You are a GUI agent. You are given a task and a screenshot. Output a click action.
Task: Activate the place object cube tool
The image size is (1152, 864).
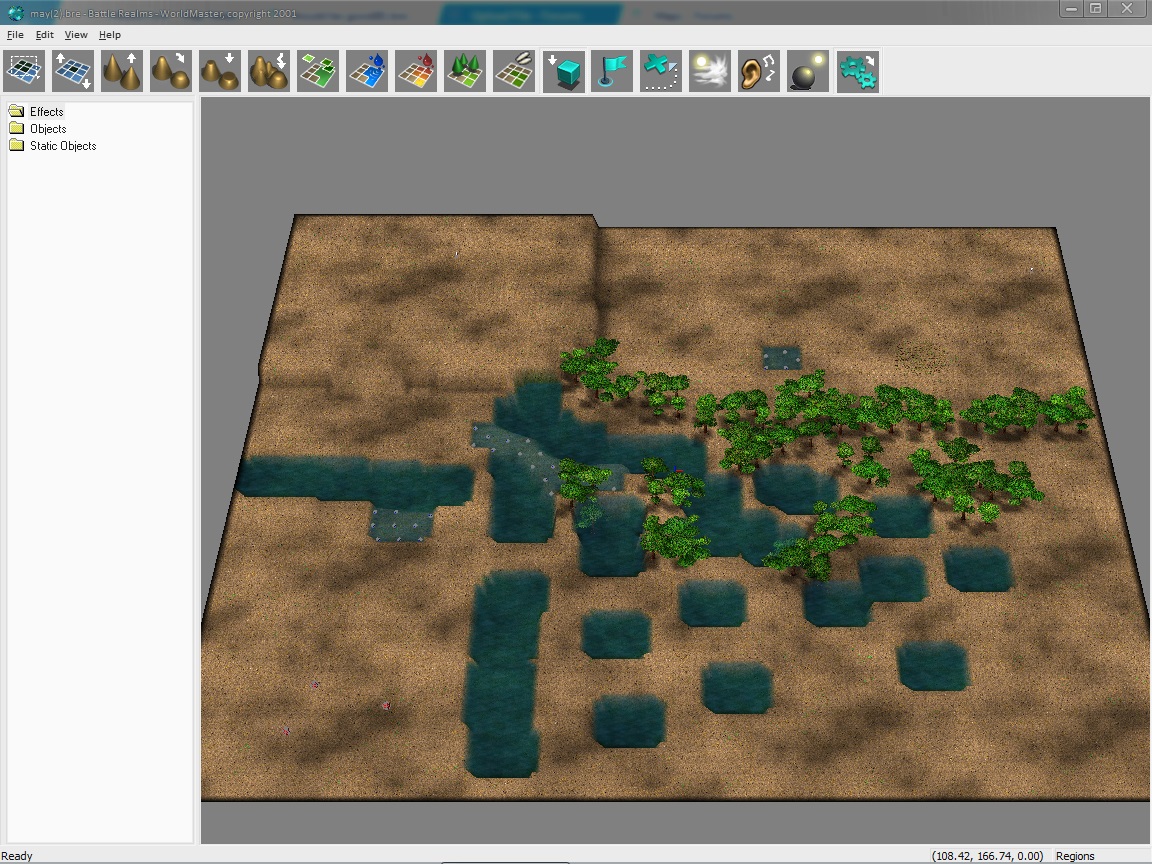click(564, 71)
